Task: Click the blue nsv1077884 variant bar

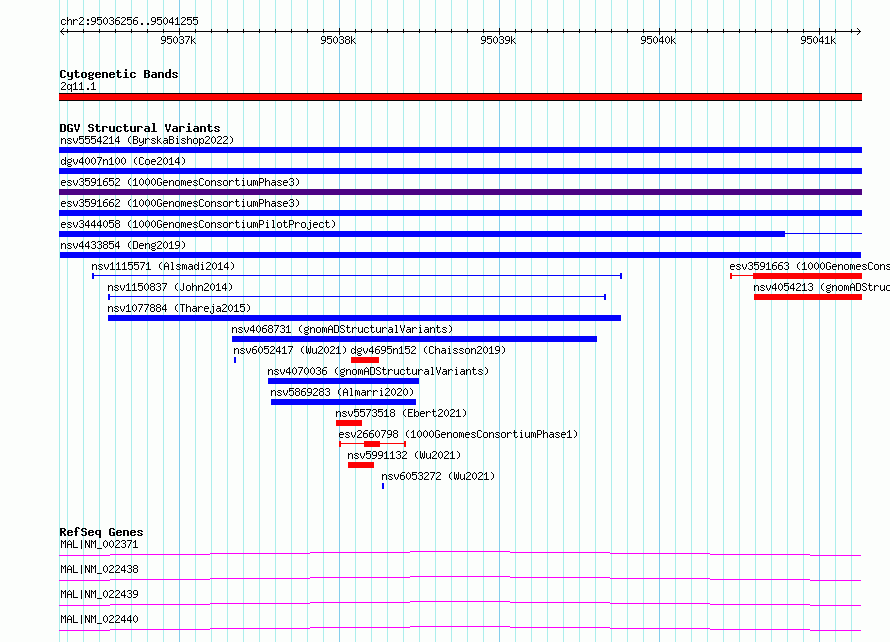Action: (x=364, y=318)
